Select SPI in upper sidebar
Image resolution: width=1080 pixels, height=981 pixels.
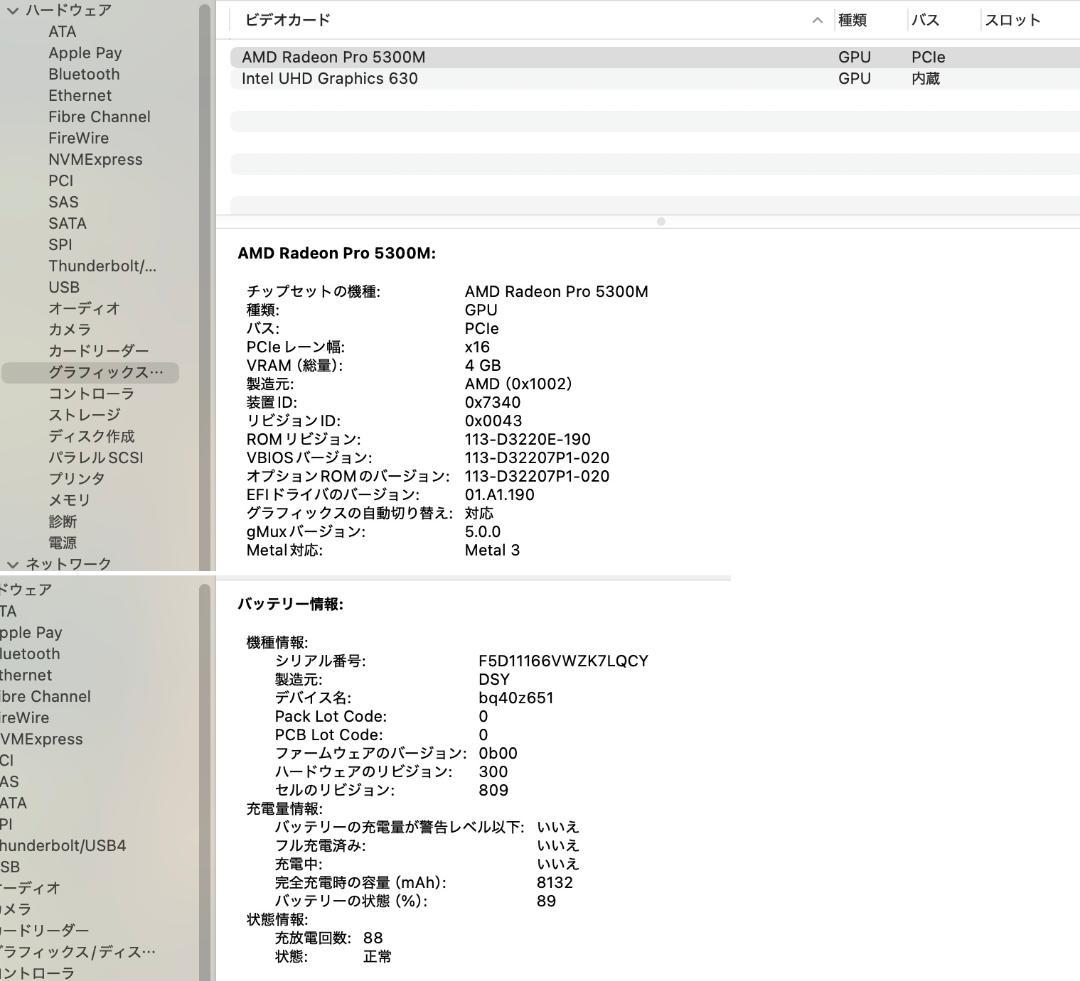pyautogui.click(x=60, y=245)
